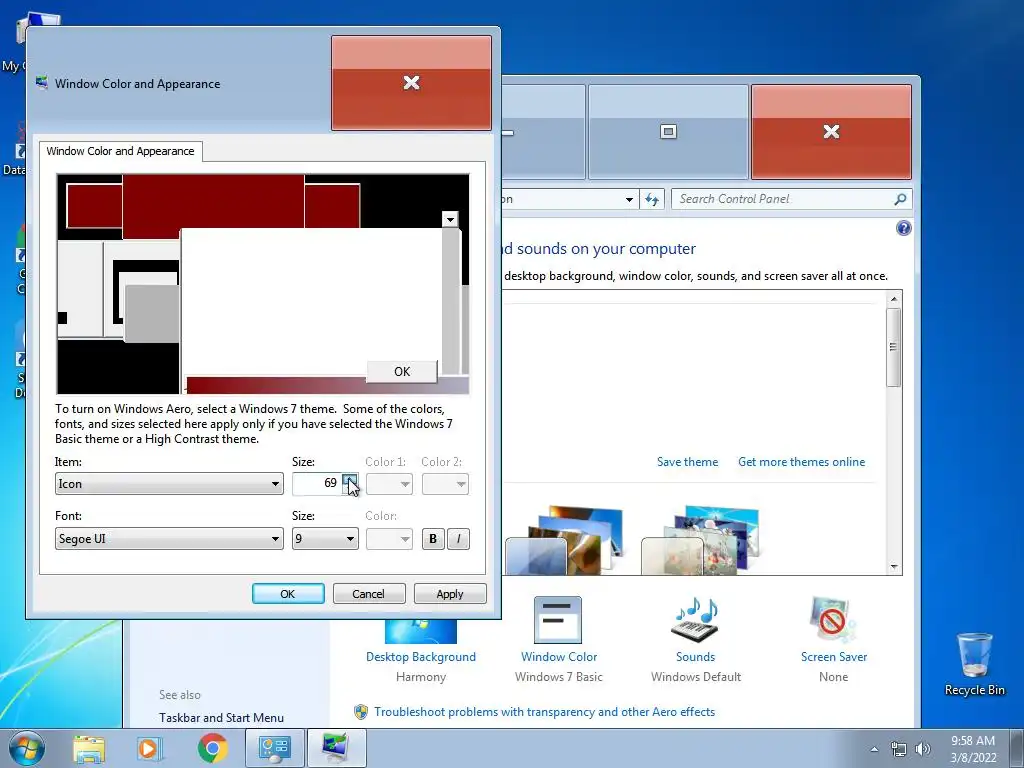The width and height of the screenshot is (1024, 768).
Task: Open the Item dropdown showing Icon
Action: click(169, 484)
